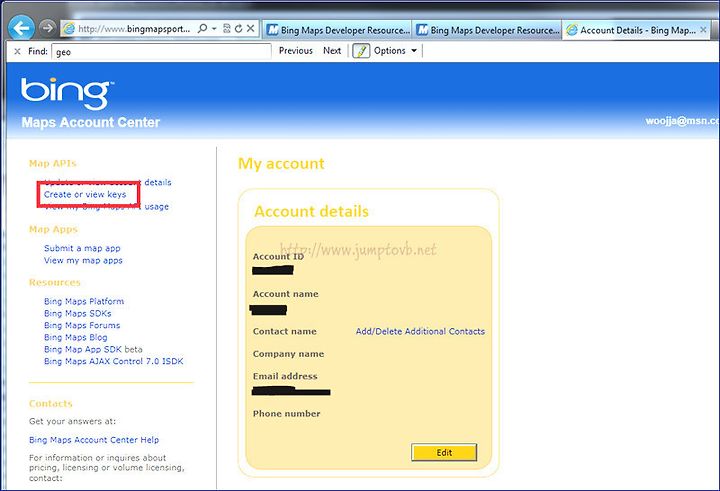Click Next in the Find bar
720x491 pixels.
[332, 51]
